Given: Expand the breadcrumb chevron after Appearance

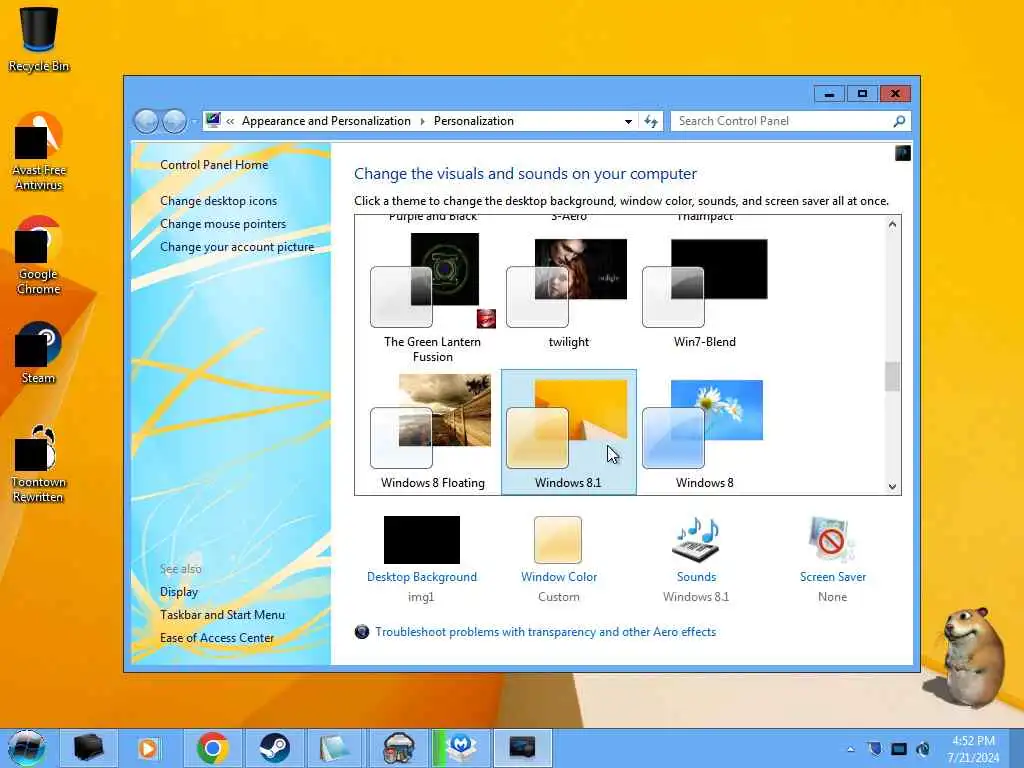Looking at the screenshot, I should click(422, 121).
